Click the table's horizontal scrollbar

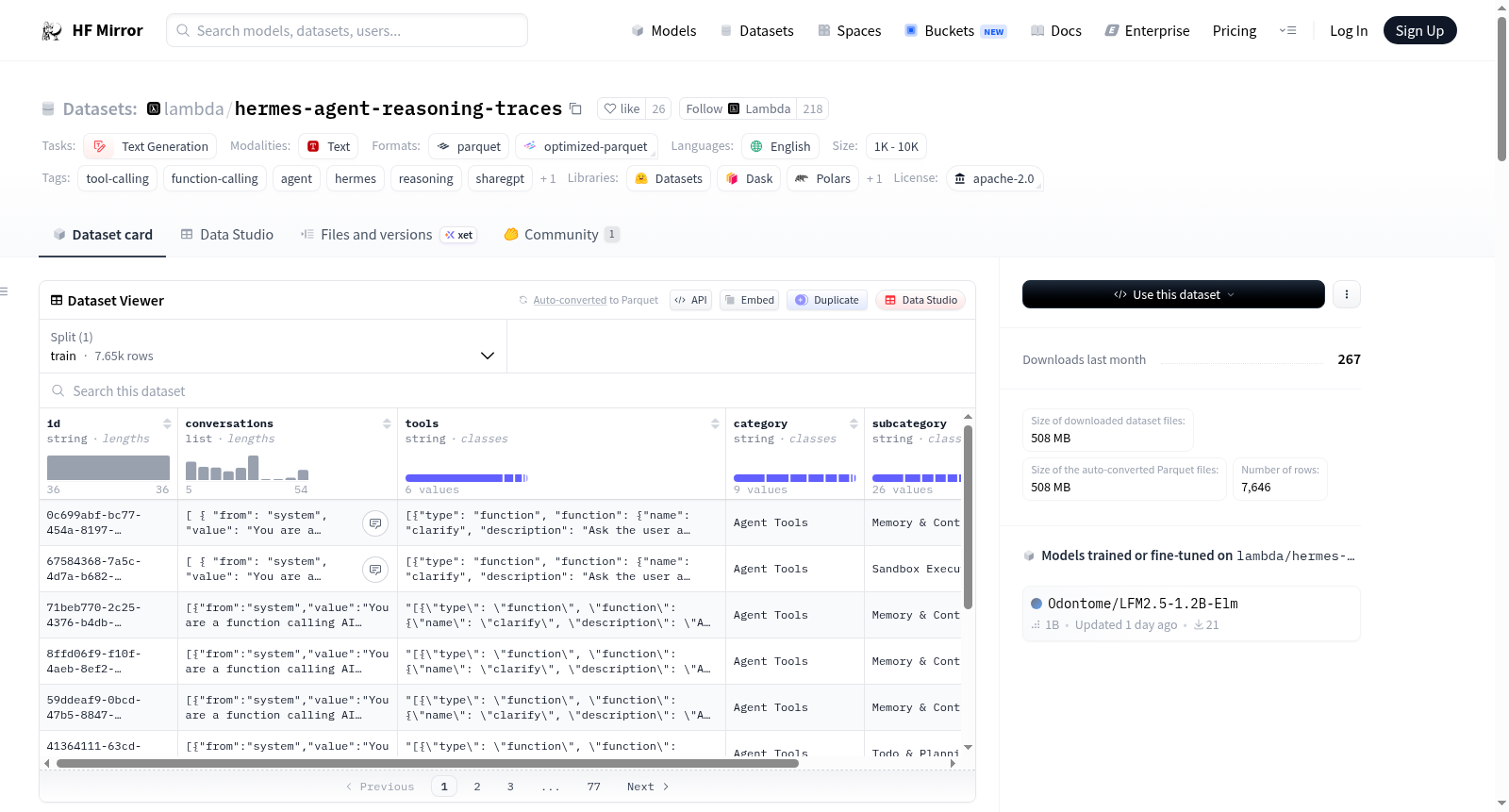[x=427, y=763]
